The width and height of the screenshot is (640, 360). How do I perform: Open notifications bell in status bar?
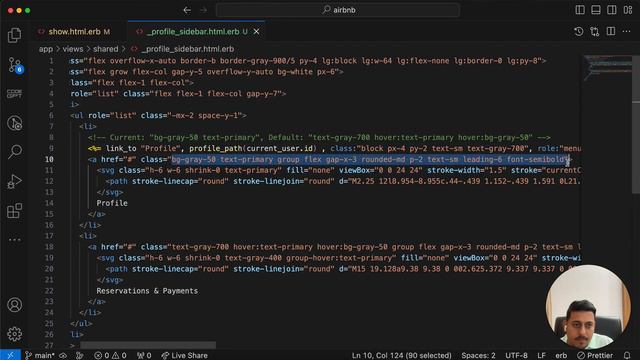pos(627,355)
